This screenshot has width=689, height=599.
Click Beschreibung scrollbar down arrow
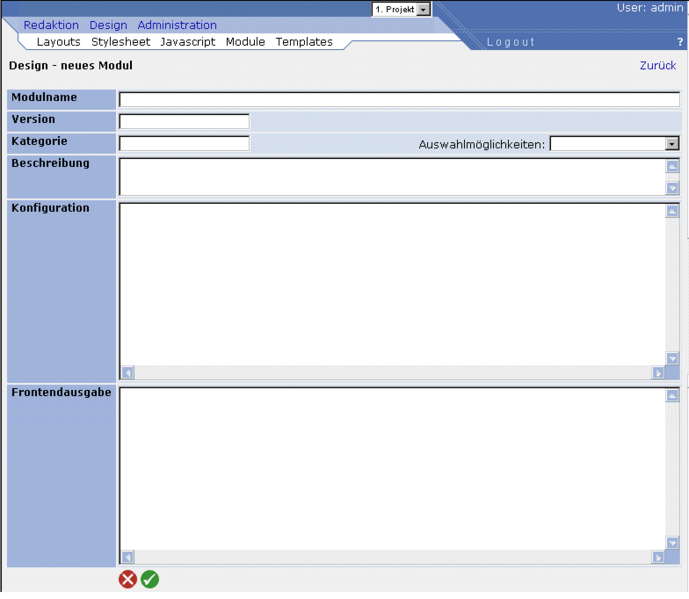[x=672, y=188]
